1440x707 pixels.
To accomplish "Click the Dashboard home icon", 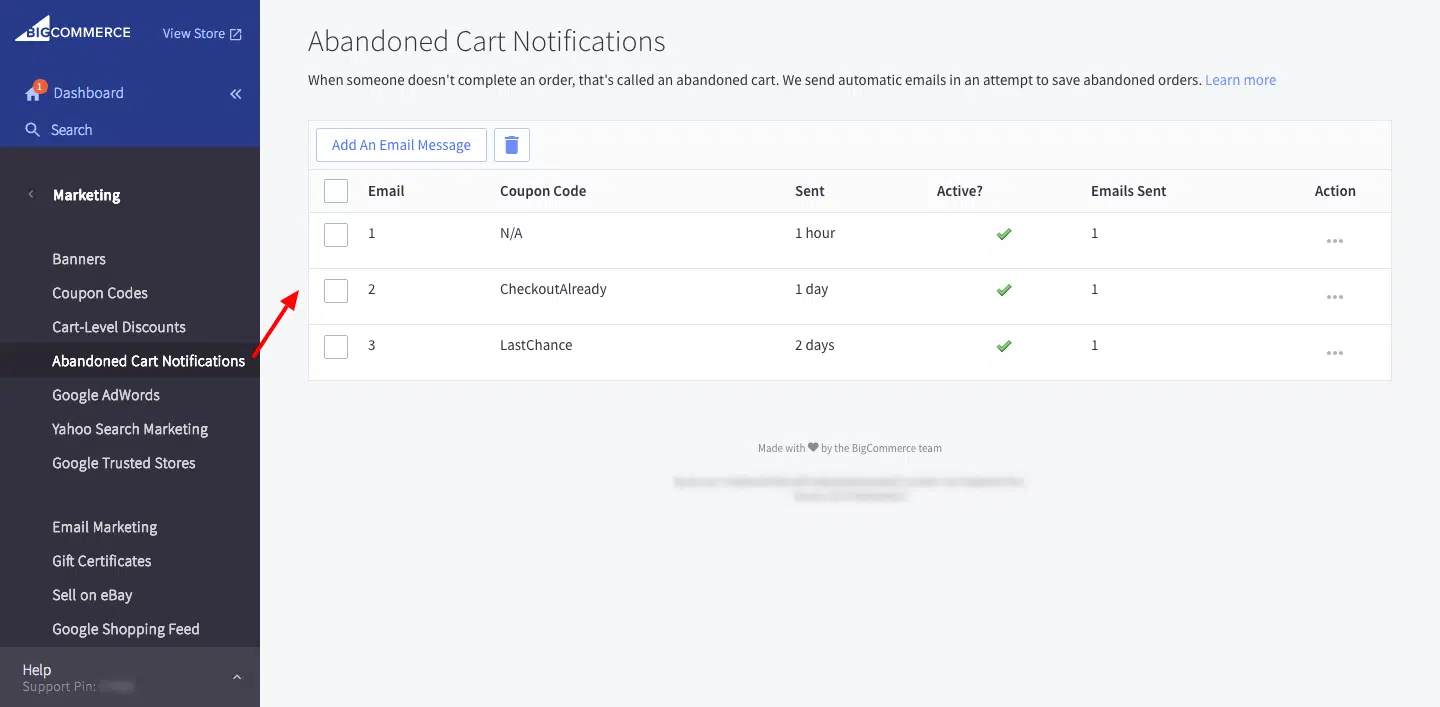I will coord(34,93).
